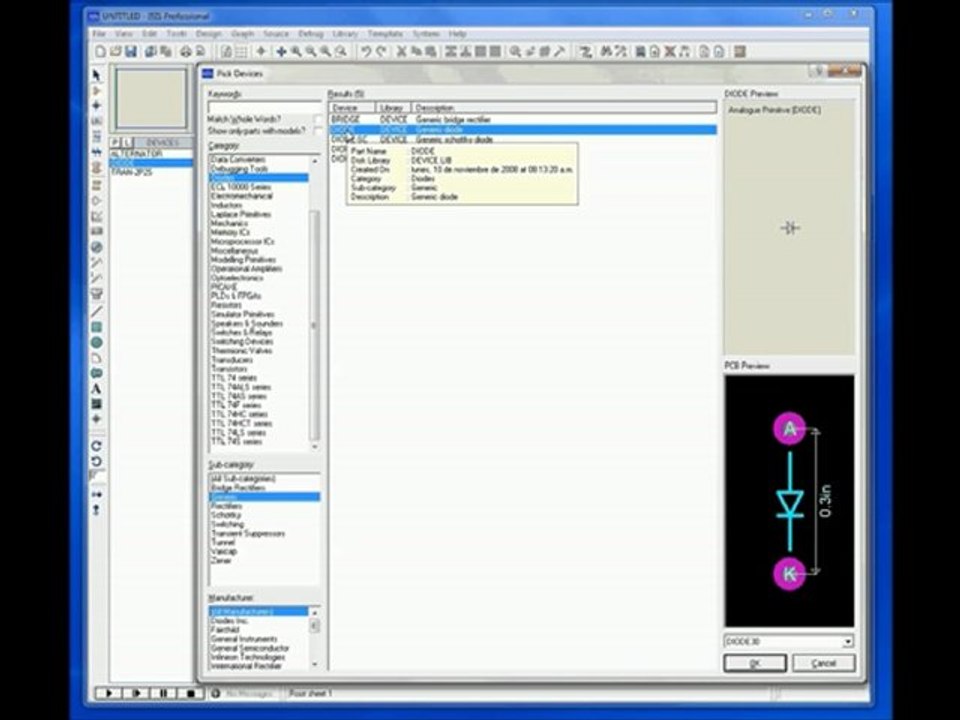Click the Play simulation button
This screenshot has height=720, width=960.
(108, 693)
